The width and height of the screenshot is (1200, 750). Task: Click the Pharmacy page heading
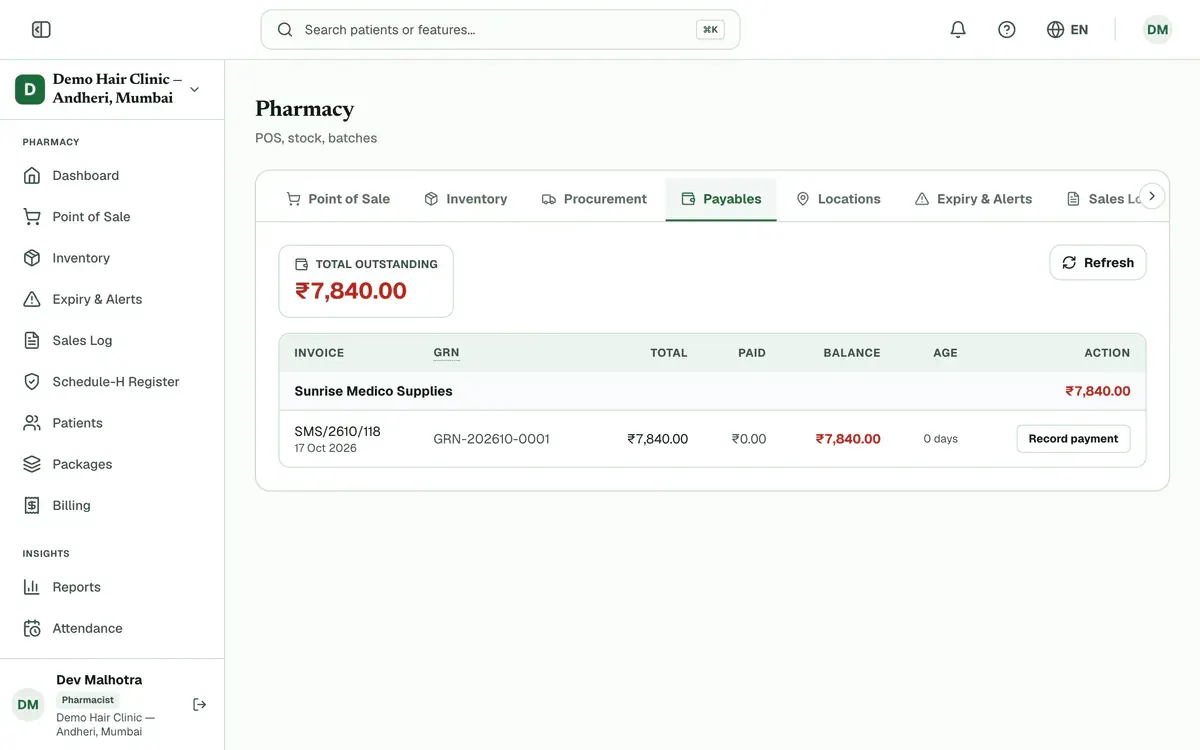[x=305, y=109]
